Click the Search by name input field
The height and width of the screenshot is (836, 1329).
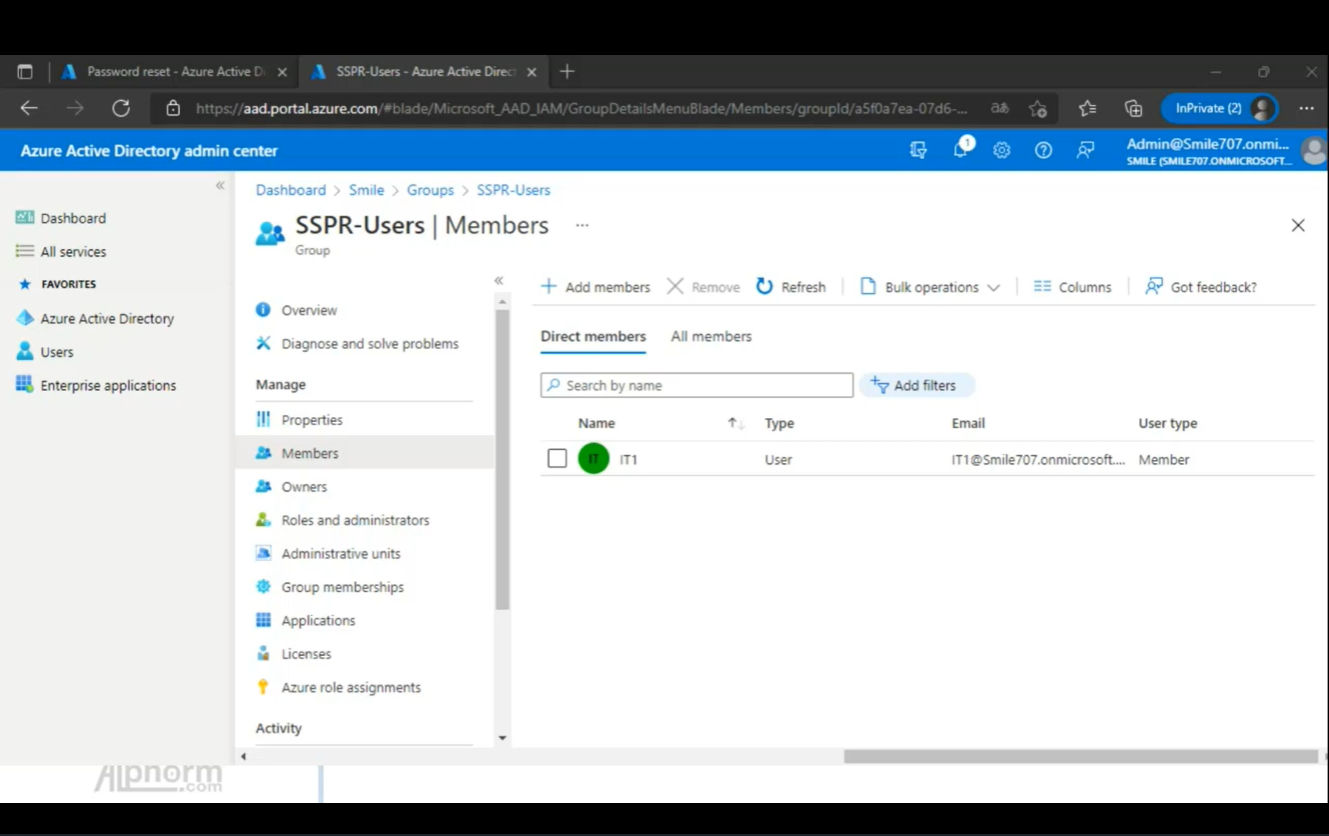[x=696, y=385]
